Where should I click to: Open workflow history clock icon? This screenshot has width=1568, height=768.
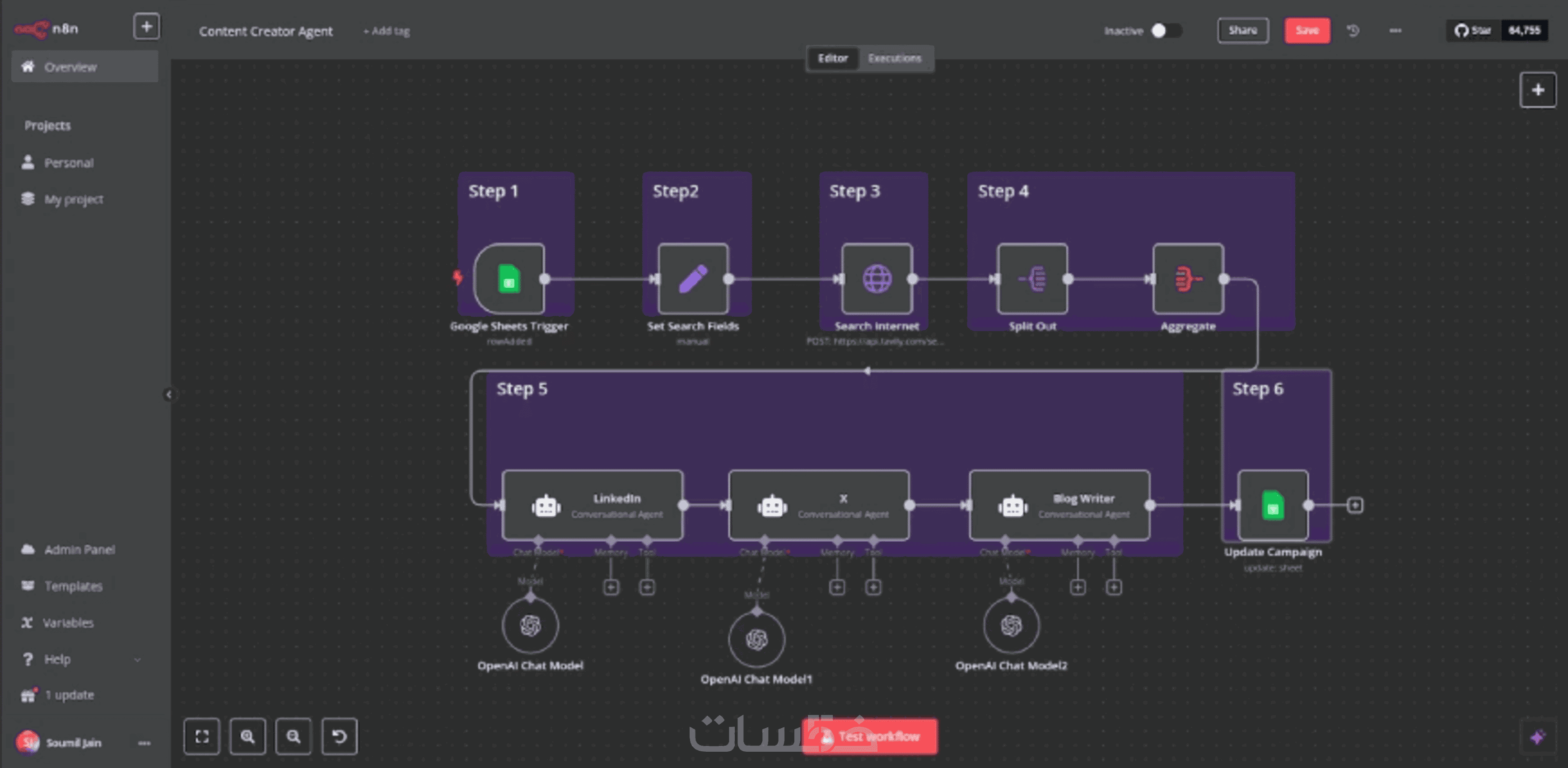(1353, 30)
